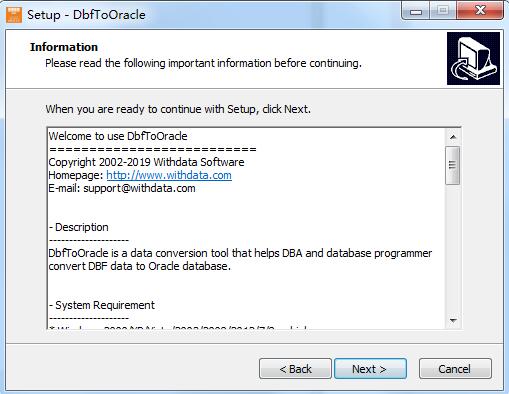Minimize the Setup window
This screenshot has height=394, width=509.
(x=416, y=12)
